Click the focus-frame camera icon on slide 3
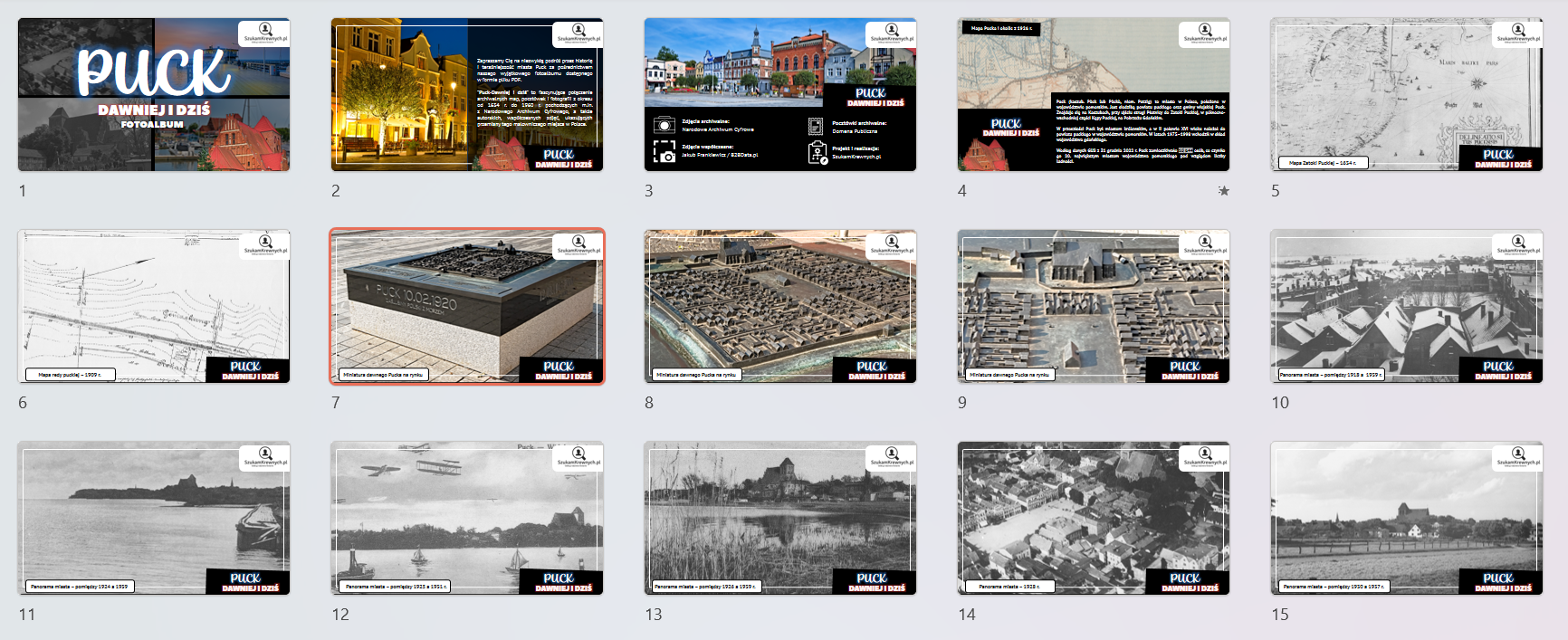The image size is (1568, 640). coord(664,151)
